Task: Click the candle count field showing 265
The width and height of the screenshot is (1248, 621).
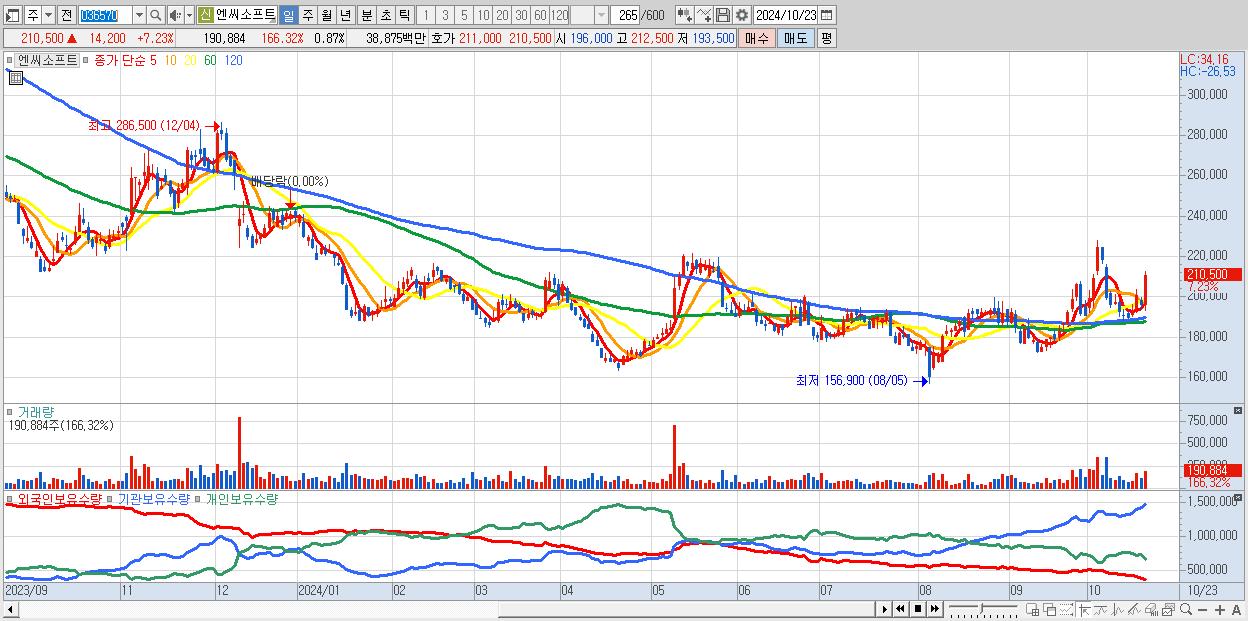Action: [x=625, y=15]
